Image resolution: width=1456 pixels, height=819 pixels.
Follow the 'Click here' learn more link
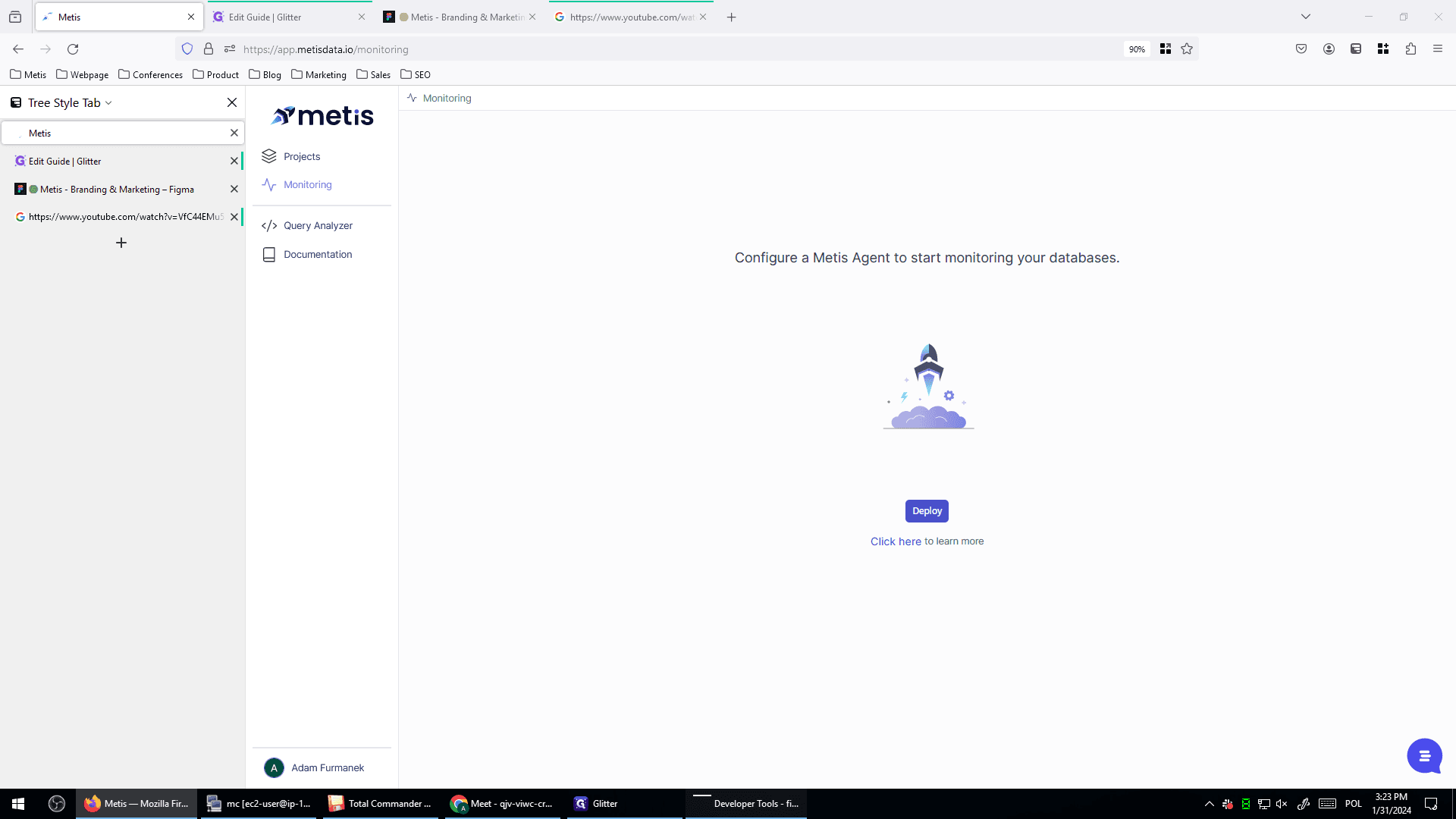896,541
